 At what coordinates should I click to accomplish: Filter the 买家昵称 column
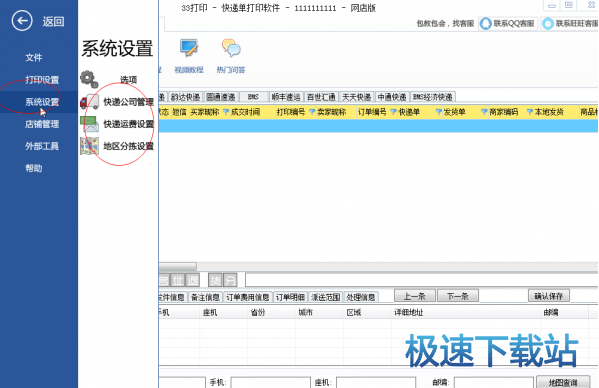click(226, 112)
